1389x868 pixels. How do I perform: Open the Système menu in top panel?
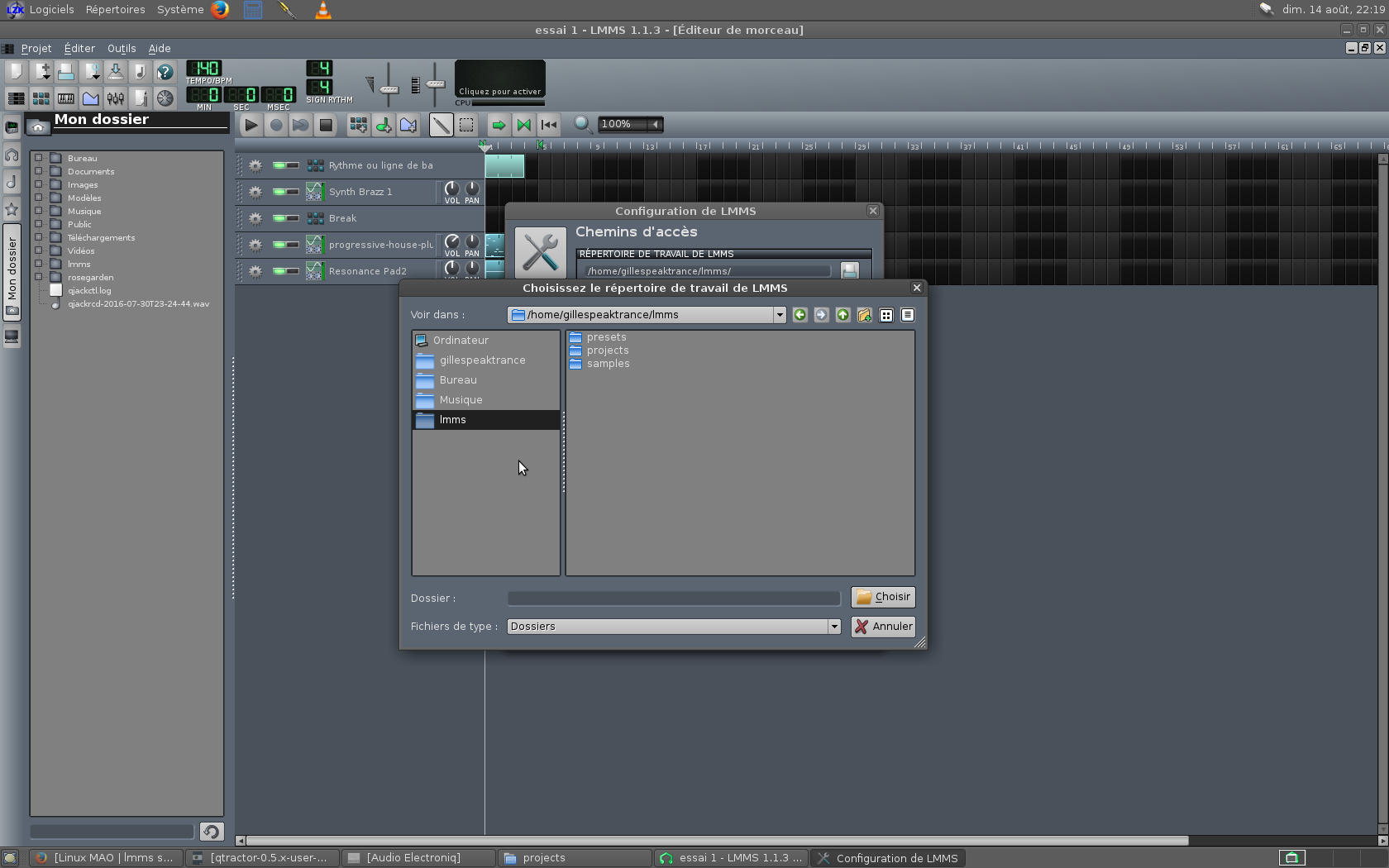click(180, 10)
